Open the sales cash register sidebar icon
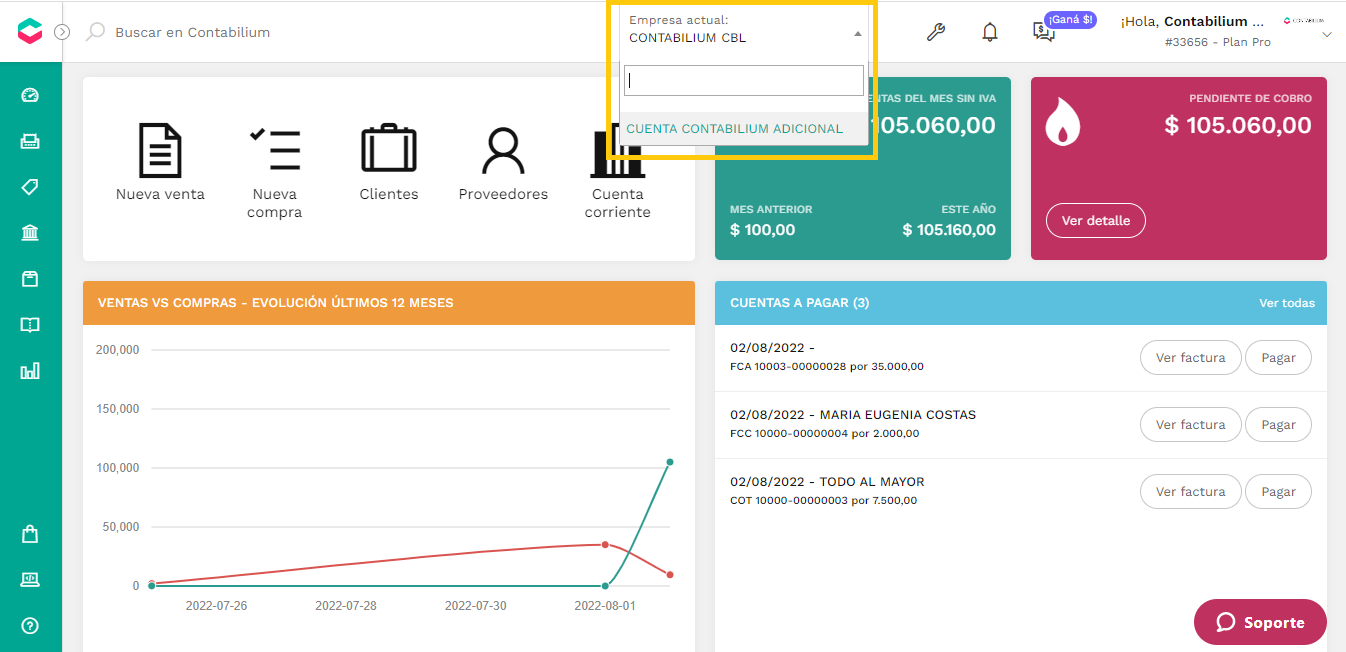 coord(30,141)
